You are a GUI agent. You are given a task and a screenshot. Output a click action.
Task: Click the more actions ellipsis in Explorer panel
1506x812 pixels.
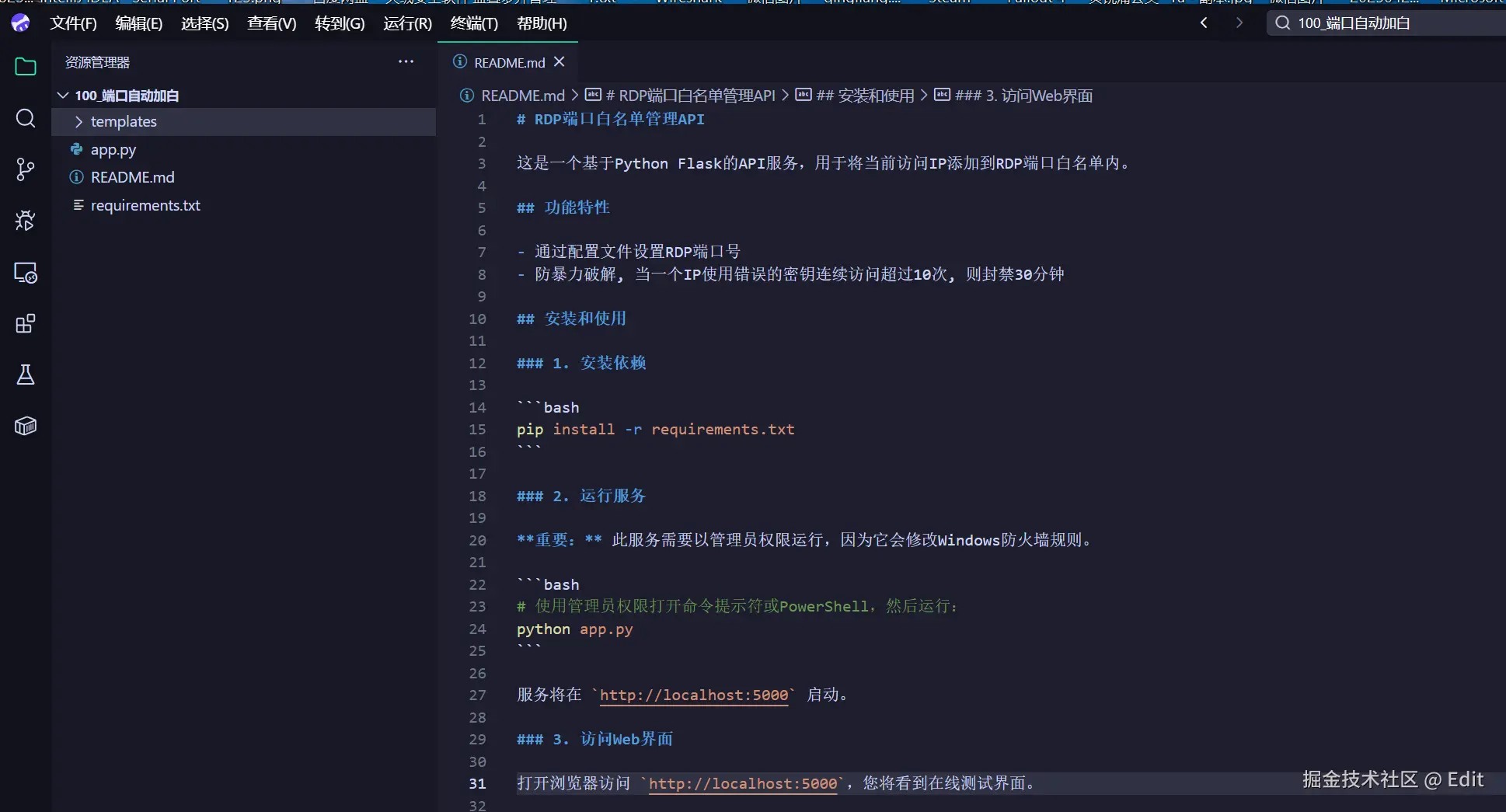click(406, 62)
